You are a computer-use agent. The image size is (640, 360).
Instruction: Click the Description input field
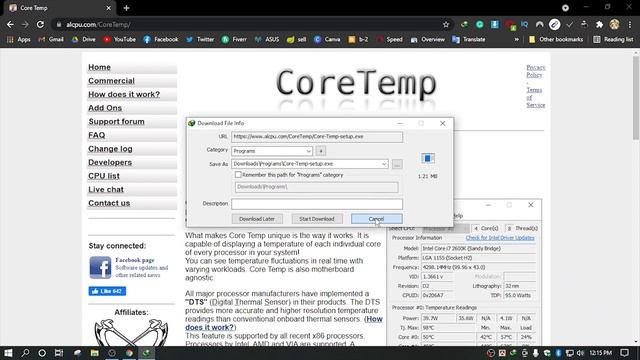317,204
